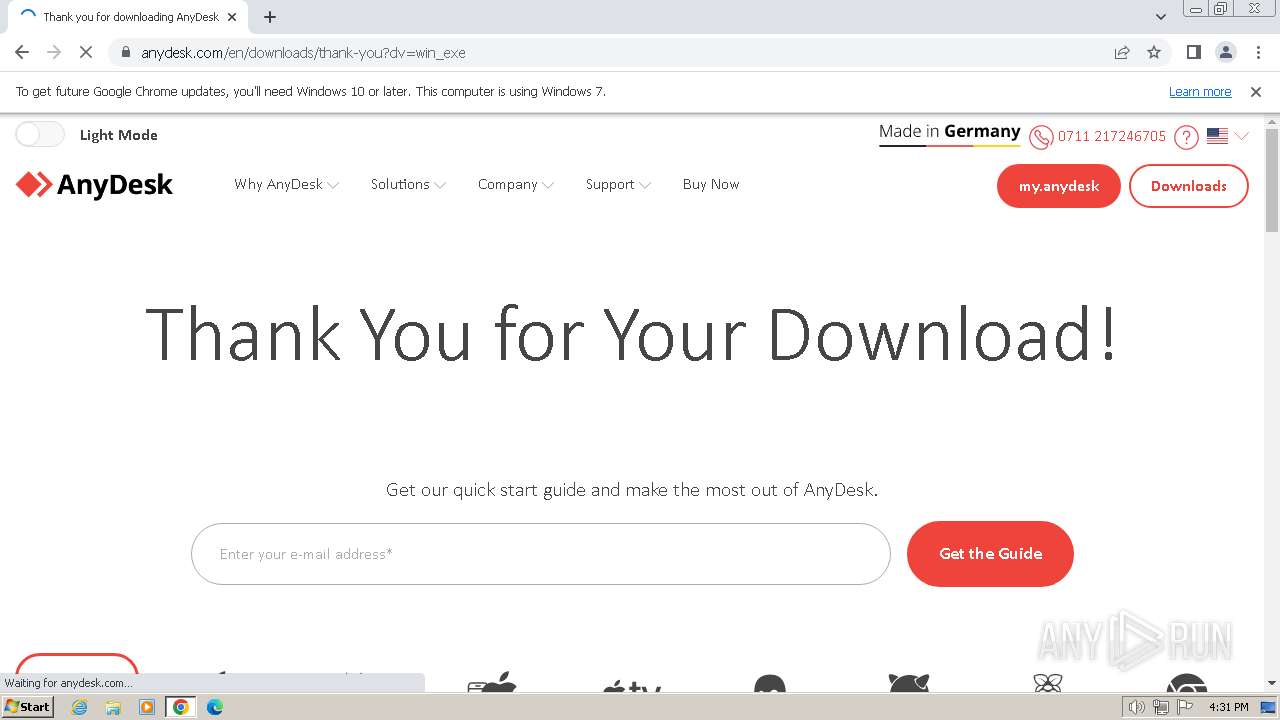The height and width of the screenshot is (720, 1280).
Task: View site information lock icon
Action: click(126, 52)
